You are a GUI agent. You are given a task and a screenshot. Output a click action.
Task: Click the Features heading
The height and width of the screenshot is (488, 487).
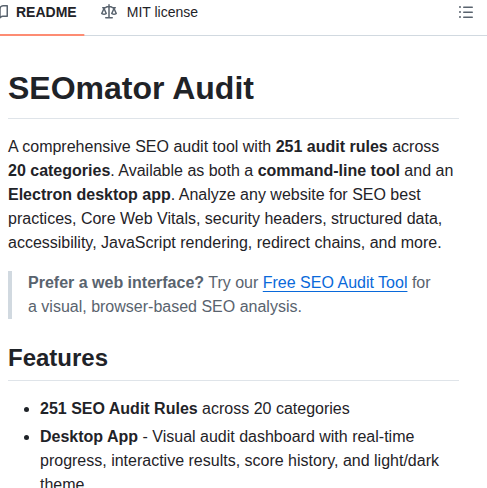(58, 358)
